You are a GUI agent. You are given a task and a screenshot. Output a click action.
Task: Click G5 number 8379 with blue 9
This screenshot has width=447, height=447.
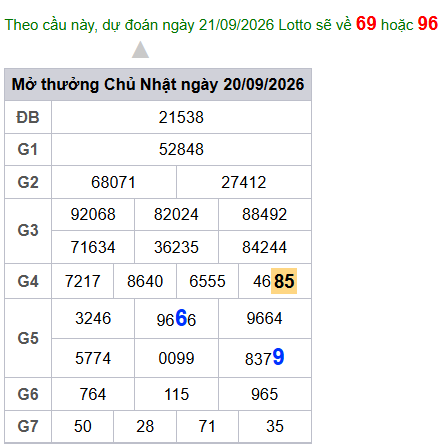click(x=265, y=358)
